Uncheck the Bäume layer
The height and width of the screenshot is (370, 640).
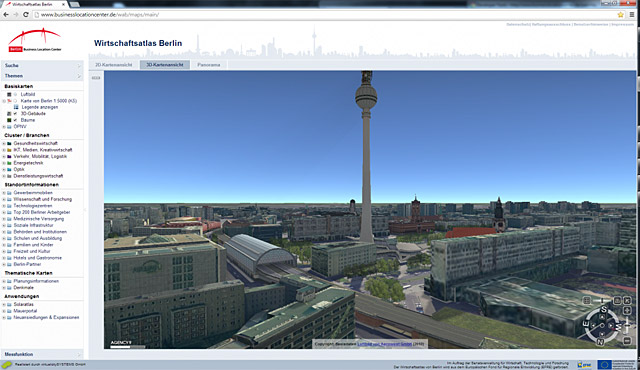(x=16, y=120)
